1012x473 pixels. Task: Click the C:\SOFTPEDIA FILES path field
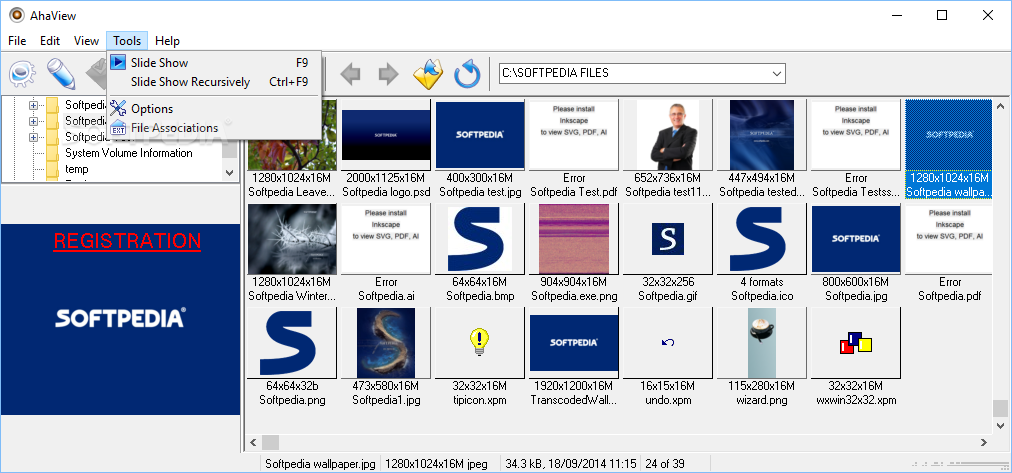tap(634, 74)
